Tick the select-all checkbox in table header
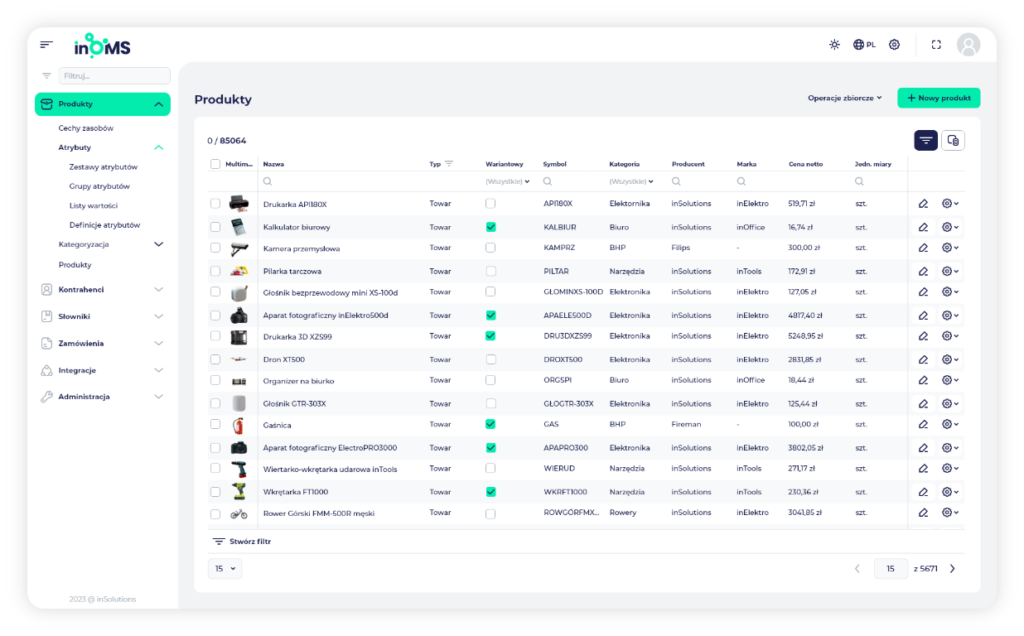The image size is (1024, 636). (215, 164)
